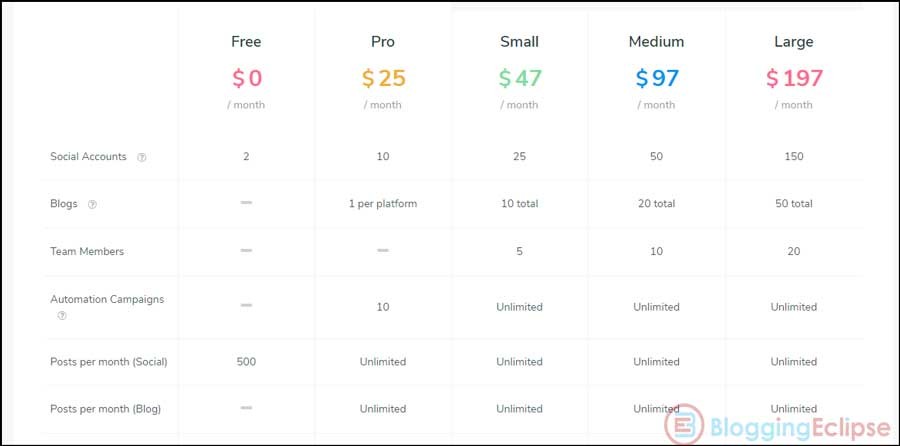Select the Pro plan heading
Image resolution: width=900 pixels, height=446 pixels.
point(383,42)
